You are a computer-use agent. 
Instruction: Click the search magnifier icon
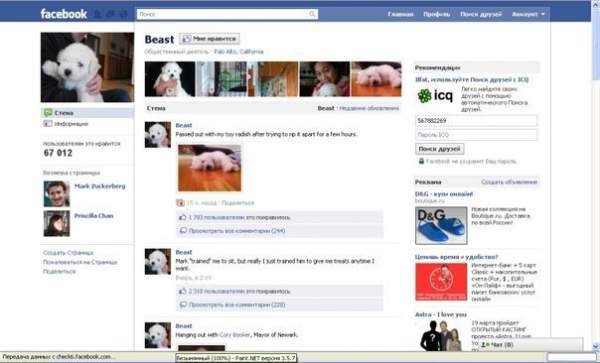pos(312,14)
